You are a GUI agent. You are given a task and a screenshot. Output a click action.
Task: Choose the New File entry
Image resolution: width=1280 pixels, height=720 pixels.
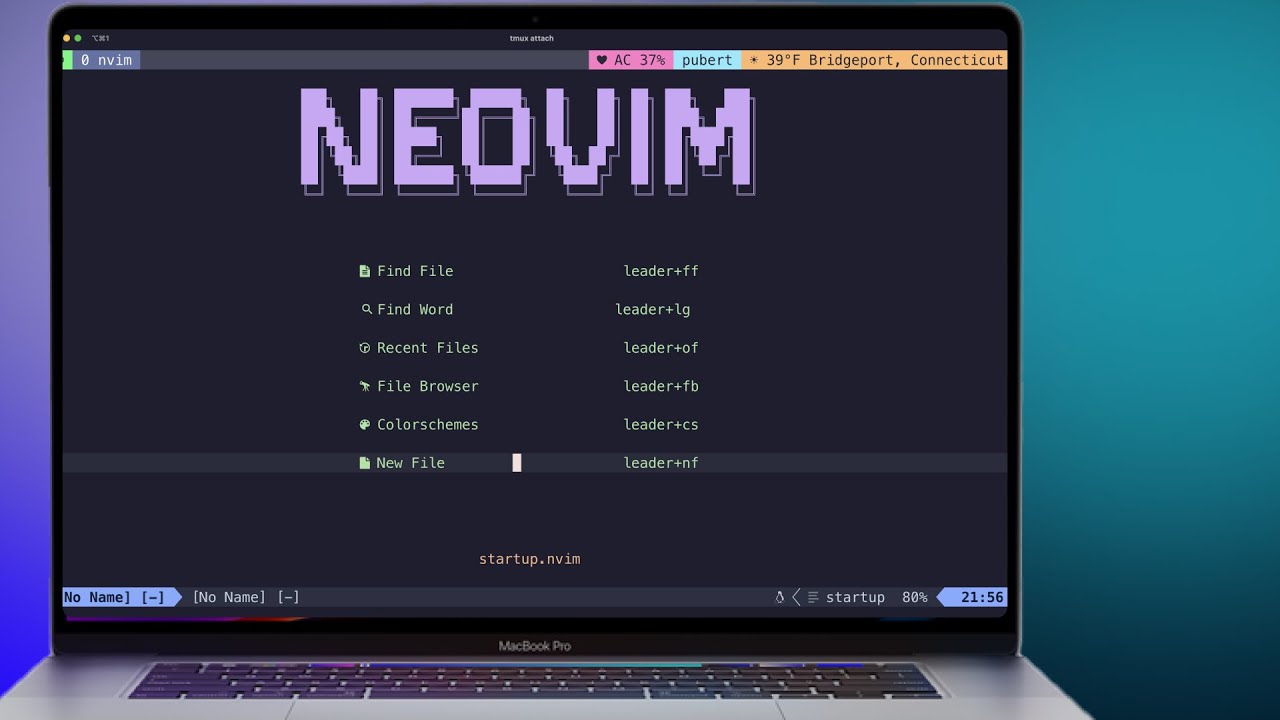coord(410,463)
